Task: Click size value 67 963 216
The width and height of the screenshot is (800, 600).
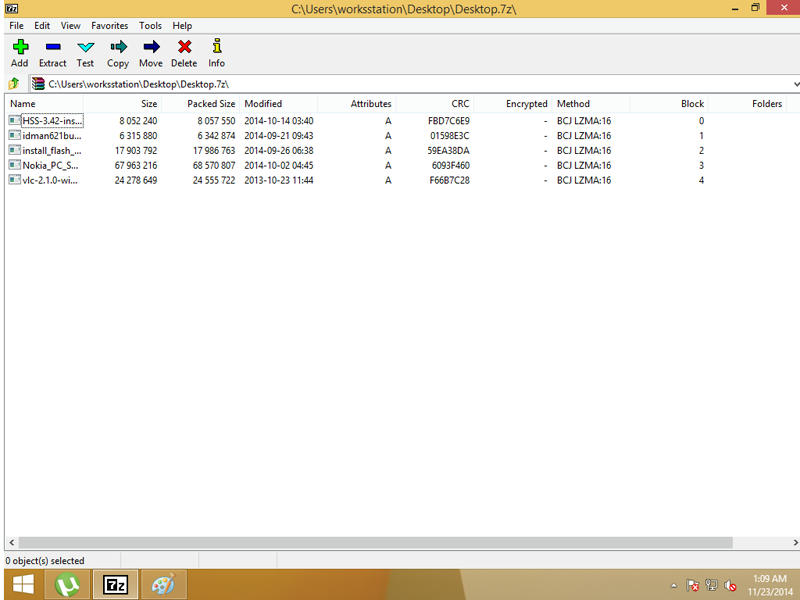Action: tap(136, 165)
